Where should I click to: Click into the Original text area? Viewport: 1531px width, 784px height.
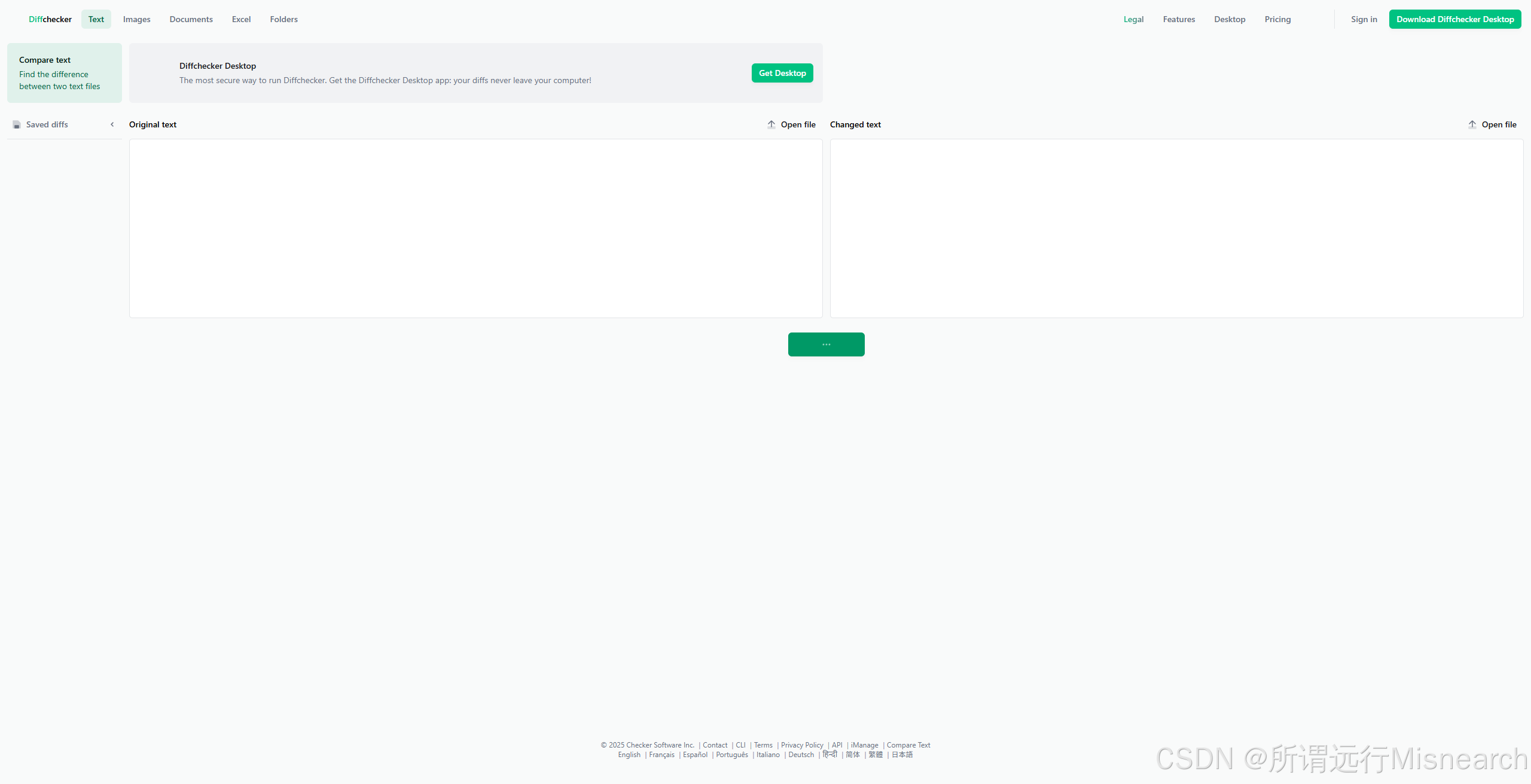click(x=475, y=228)
